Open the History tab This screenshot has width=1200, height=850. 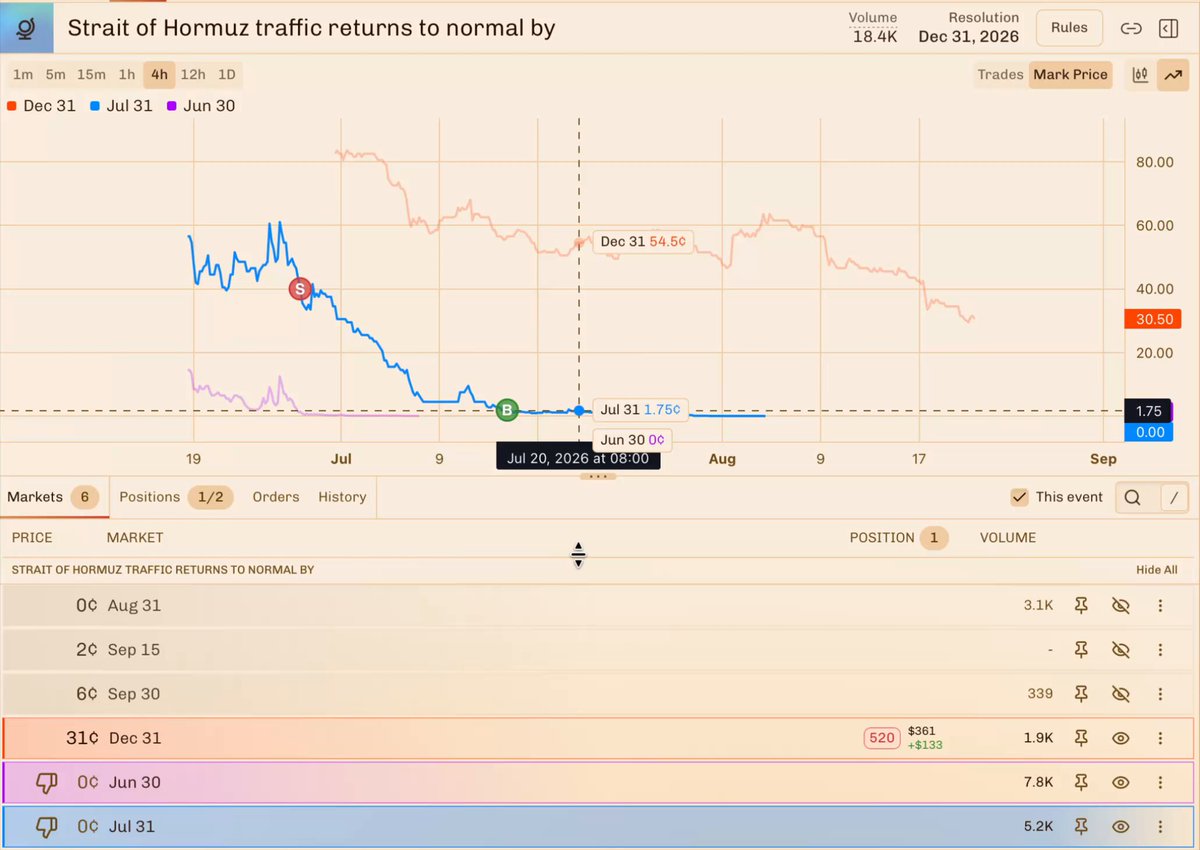342,497
